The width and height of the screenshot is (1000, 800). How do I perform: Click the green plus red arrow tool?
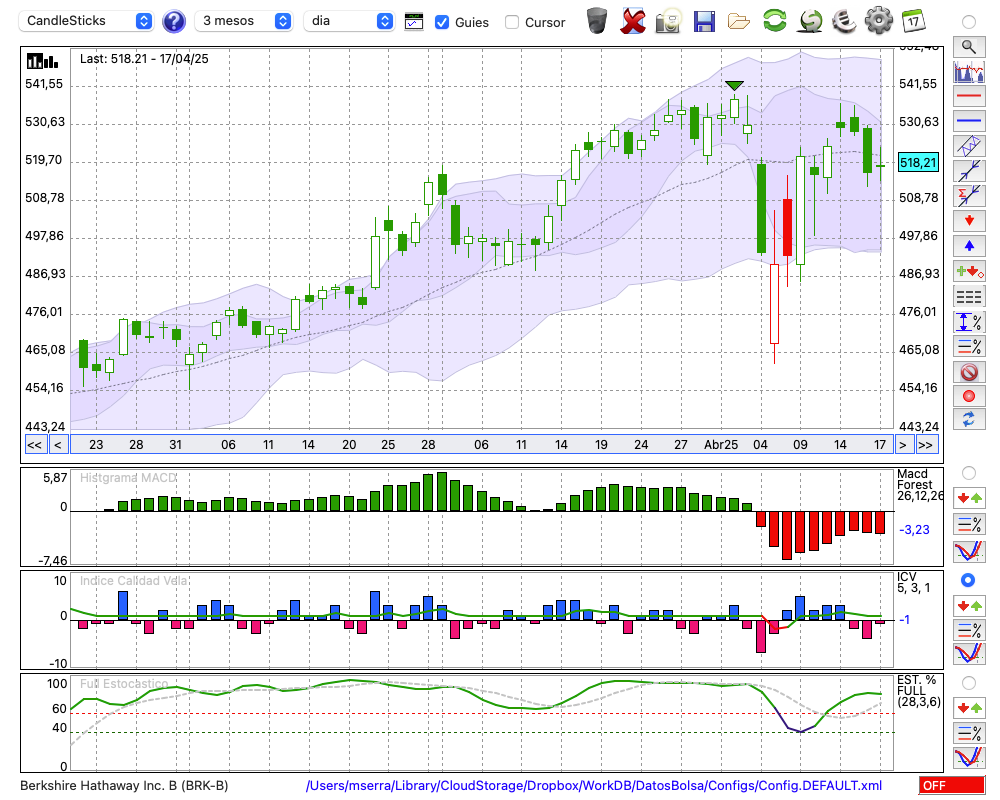coord(969,272)
